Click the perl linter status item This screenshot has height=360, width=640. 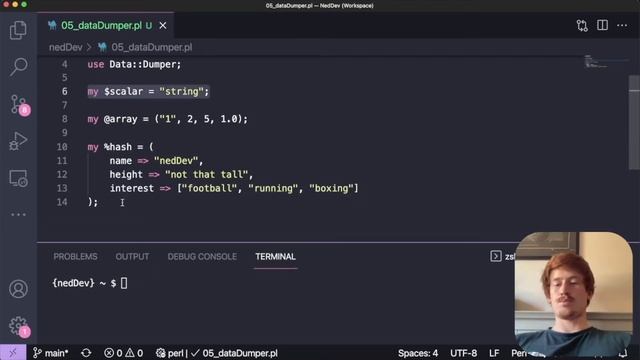(217, 353)
